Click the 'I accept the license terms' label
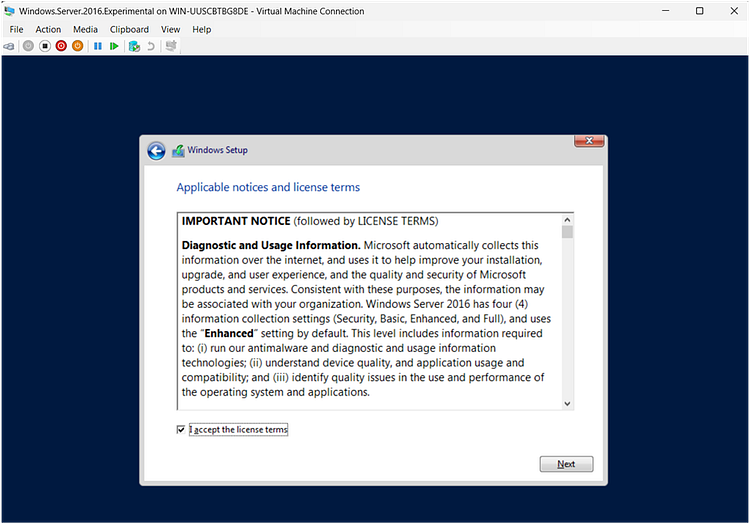The width and height of the screenshot is (750, 524). 238,429
